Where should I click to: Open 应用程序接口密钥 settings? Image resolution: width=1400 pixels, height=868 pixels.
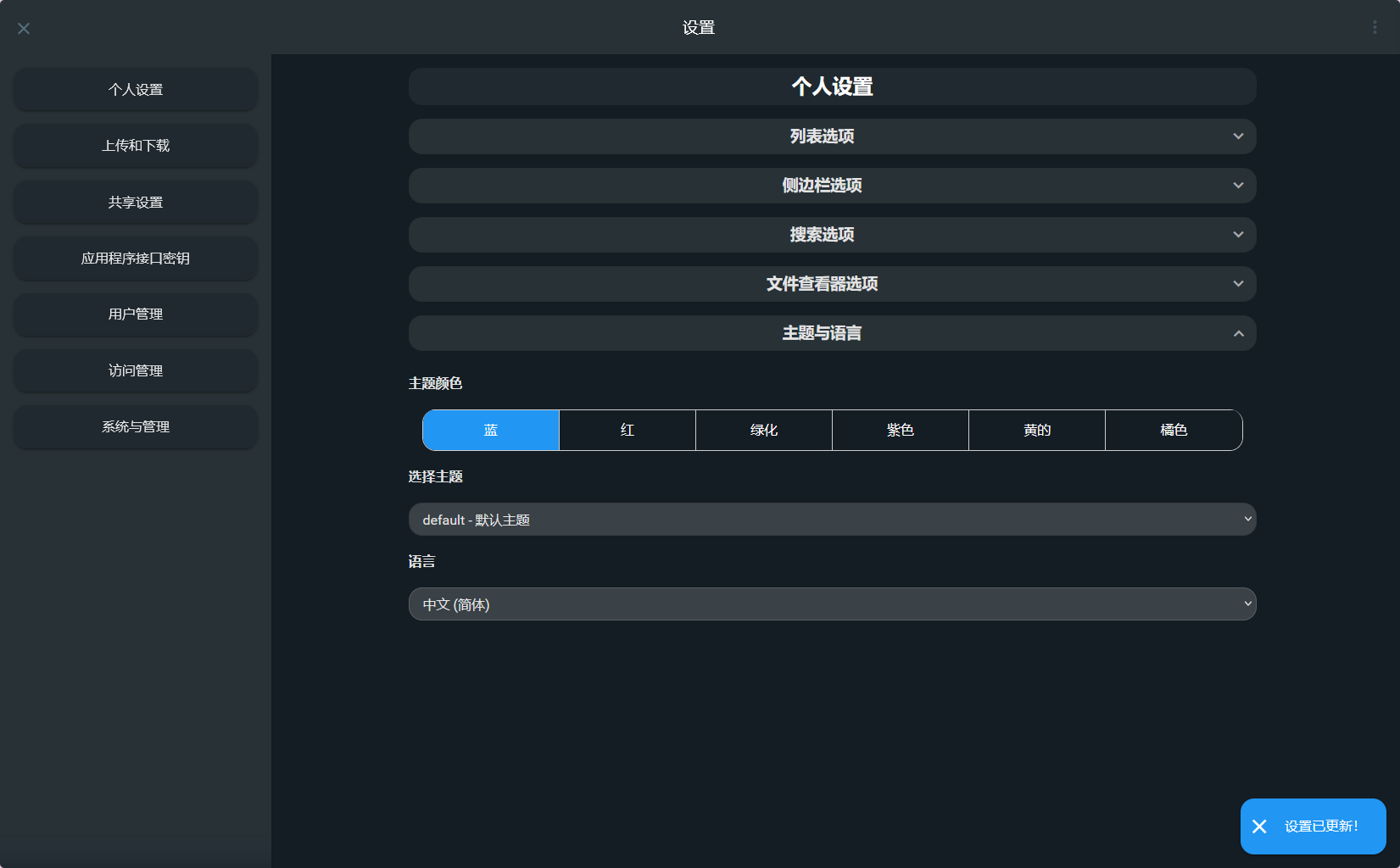click(x=135, y=259)
